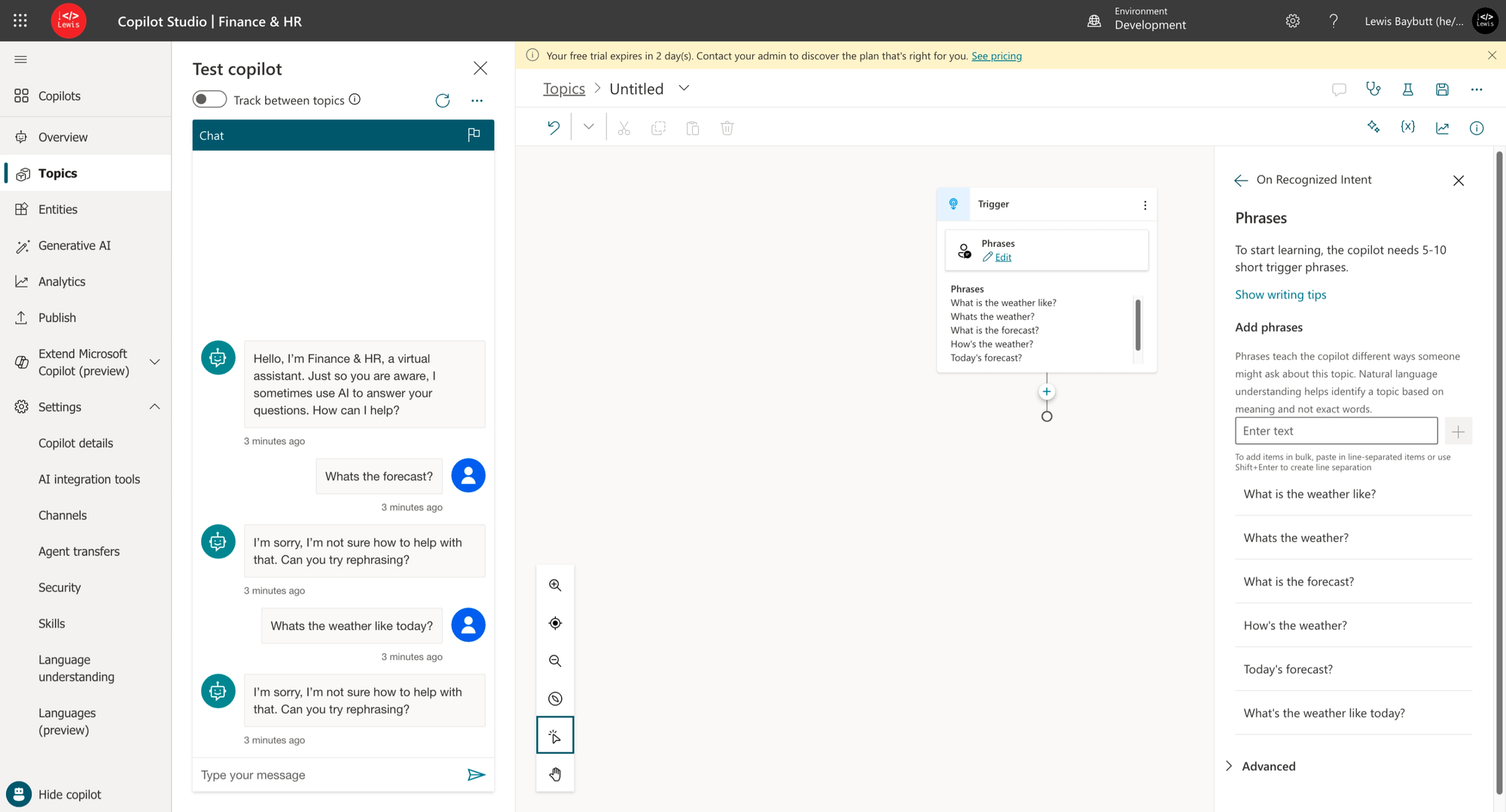Image resolution: width=1506 pixels, height=812 pixels.
Task: Reset the test chat with the refresh icon
Action: coord(443,100)
